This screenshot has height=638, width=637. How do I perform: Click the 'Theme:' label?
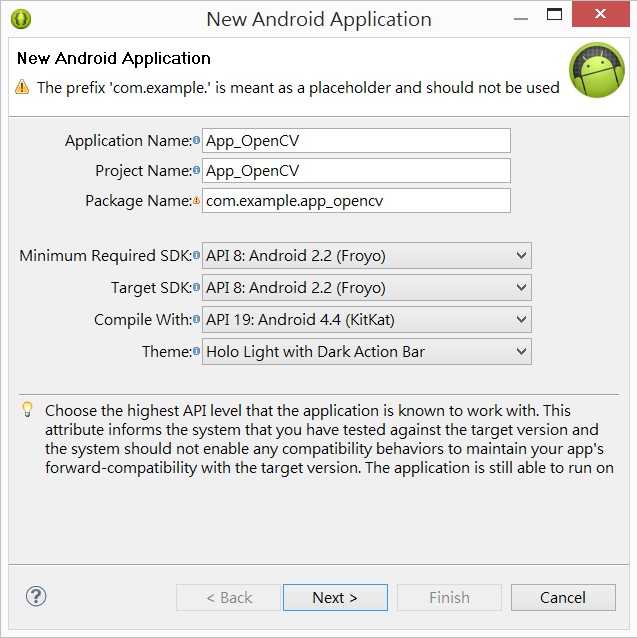167,352
